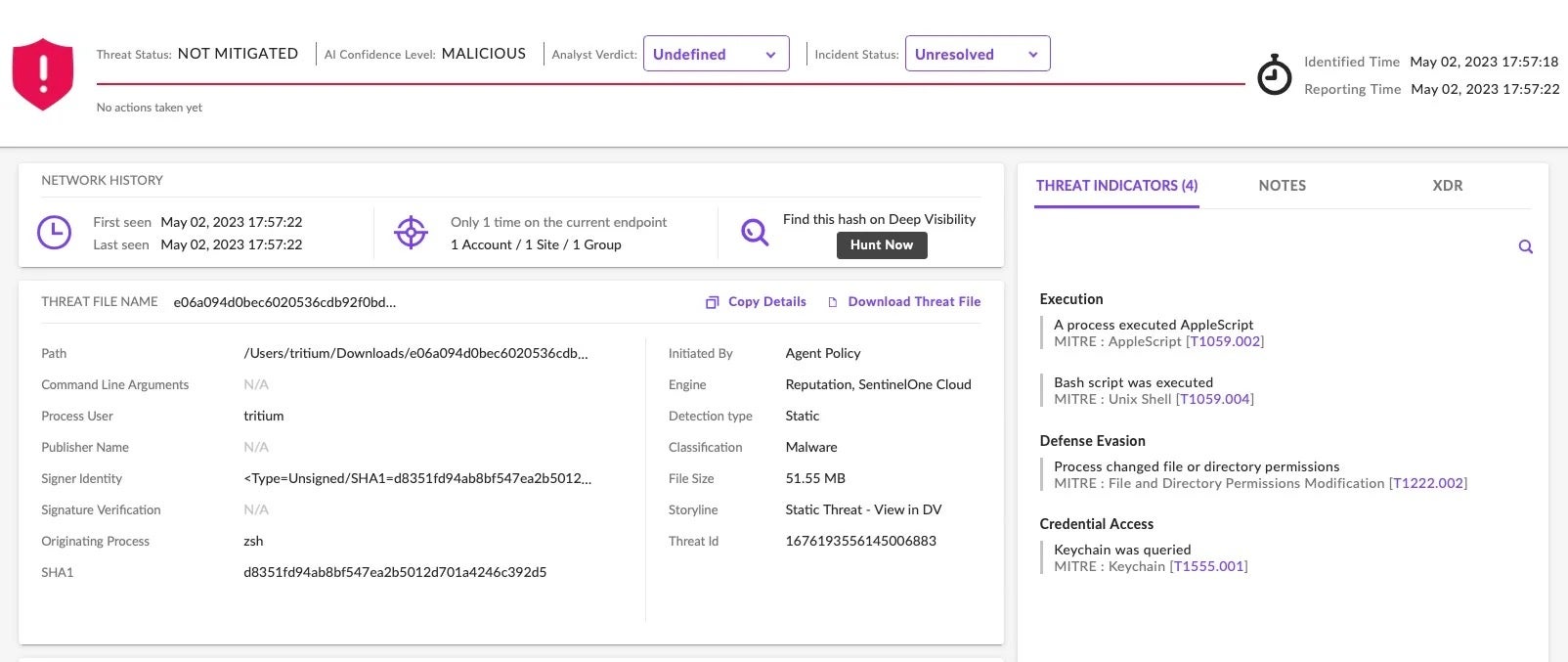Viewport: 1568px width, 662px height.
Task: Switch to the Notes tab
Action: pos(1282,186)
